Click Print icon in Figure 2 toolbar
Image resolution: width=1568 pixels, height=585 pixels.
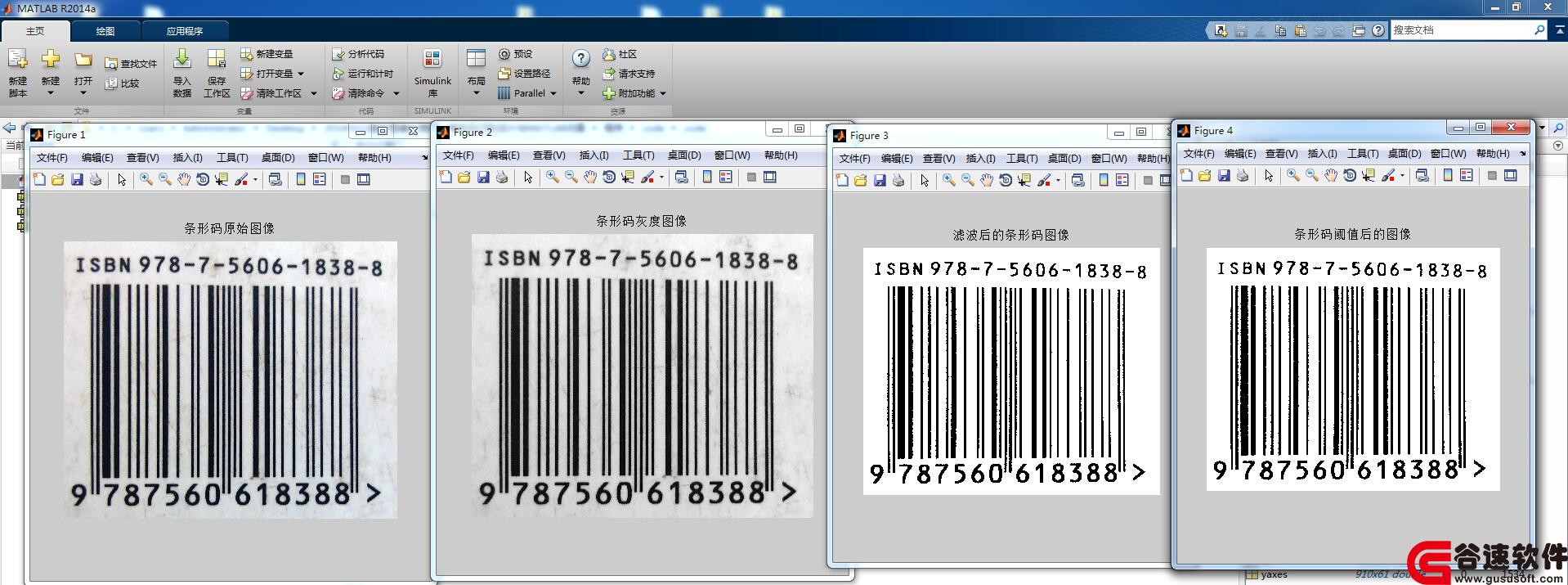click(502, 177)
